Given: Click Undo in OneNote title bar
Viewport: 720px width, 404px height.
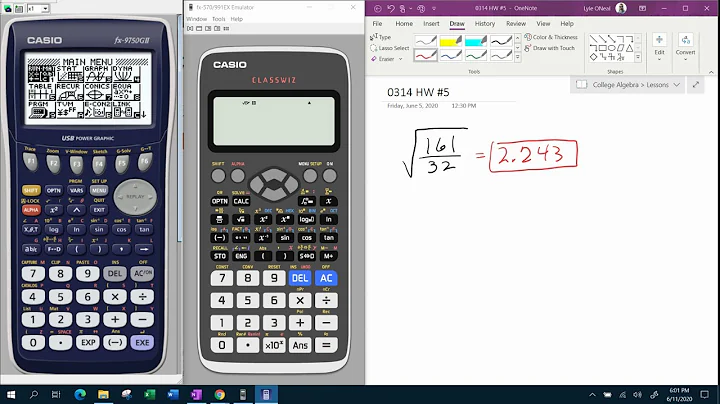Looking at the screenshot, I should [x=391, y=8].
